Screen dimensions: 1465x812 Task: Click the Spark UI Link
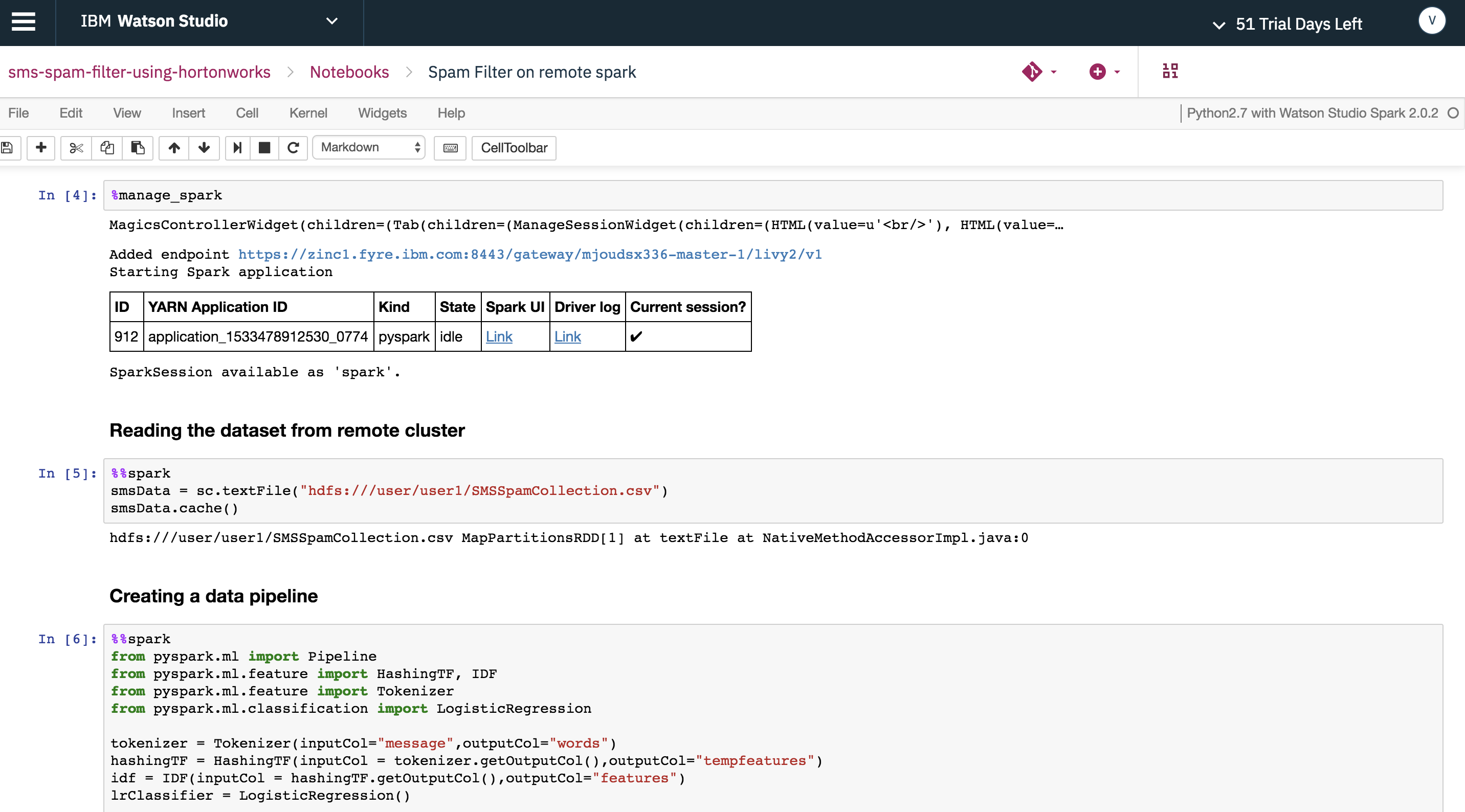click(x=499, y=336)
